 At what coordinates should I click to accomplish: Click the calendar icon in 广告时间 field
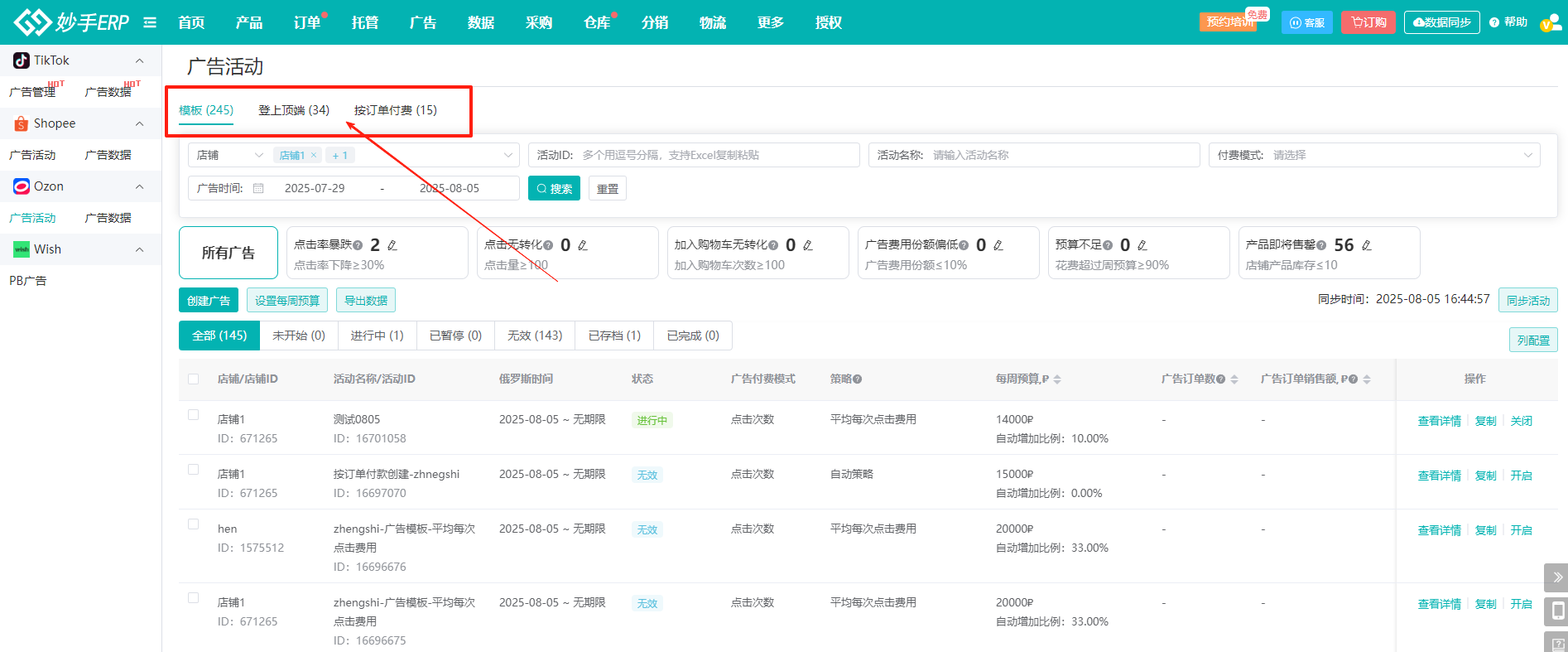(258, 188)
